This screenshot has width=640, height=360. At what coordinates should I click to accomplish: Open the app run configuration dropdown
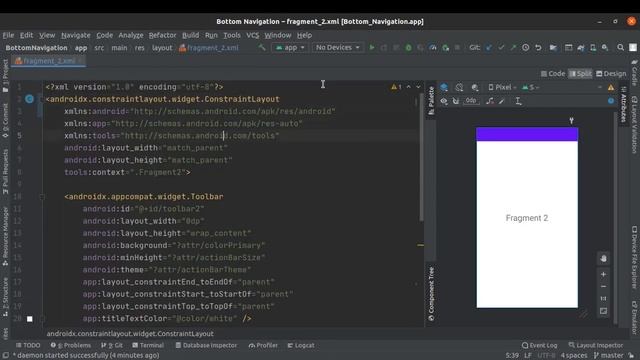290,48
